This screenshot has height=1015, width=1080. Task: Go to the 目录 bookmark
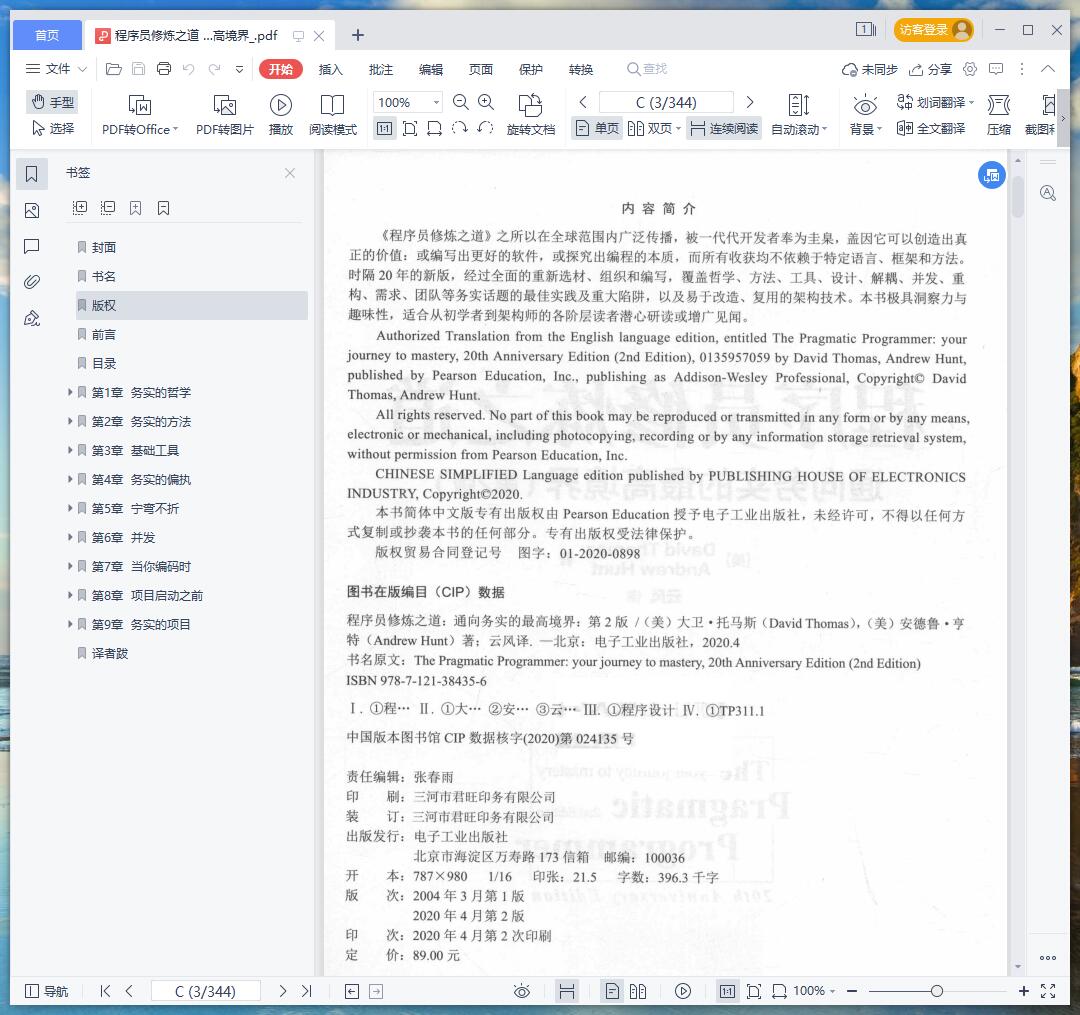104,363
